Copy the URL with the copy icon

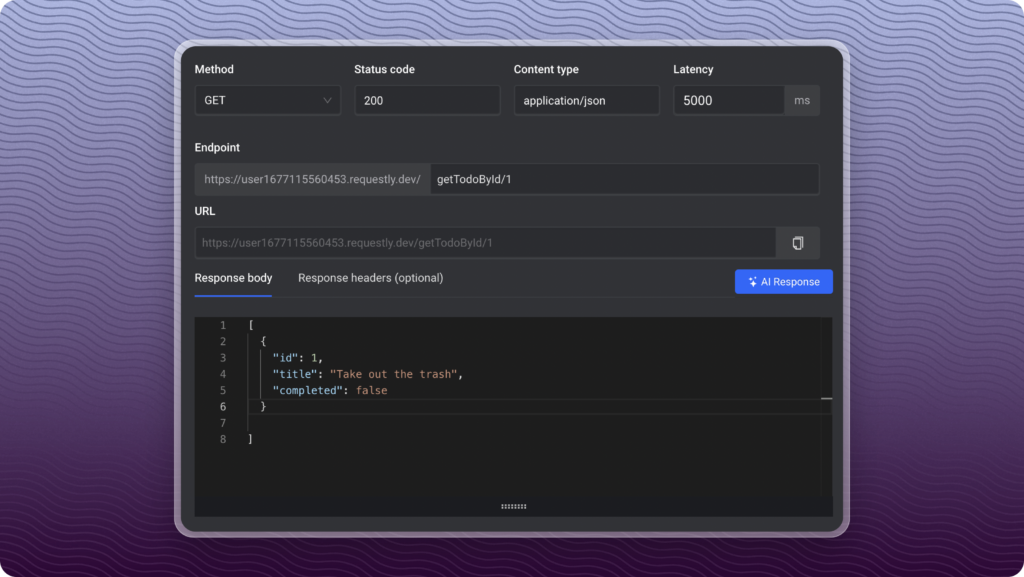[797, 243]
